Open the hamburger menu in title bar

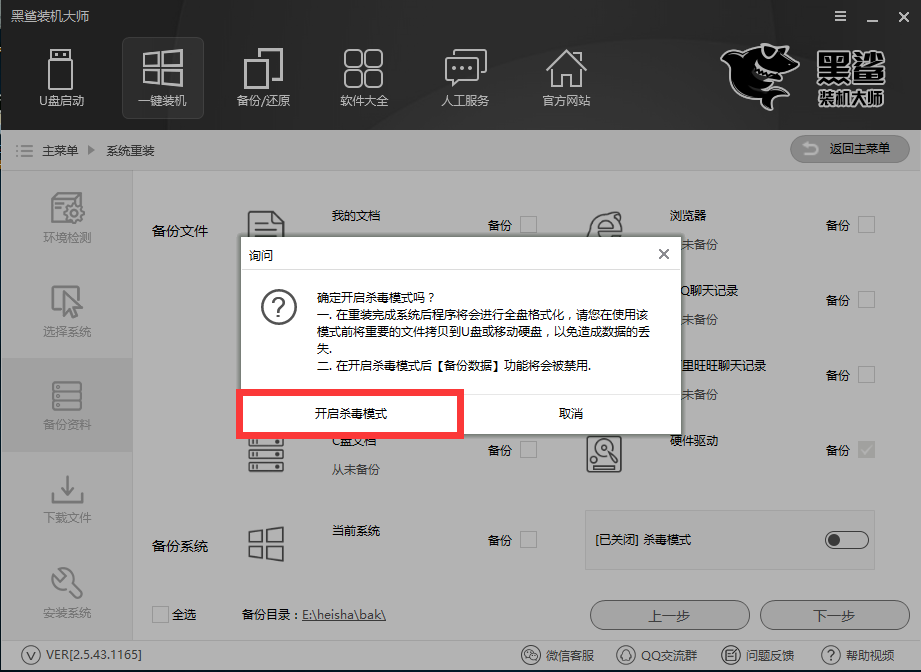point(841,16)
